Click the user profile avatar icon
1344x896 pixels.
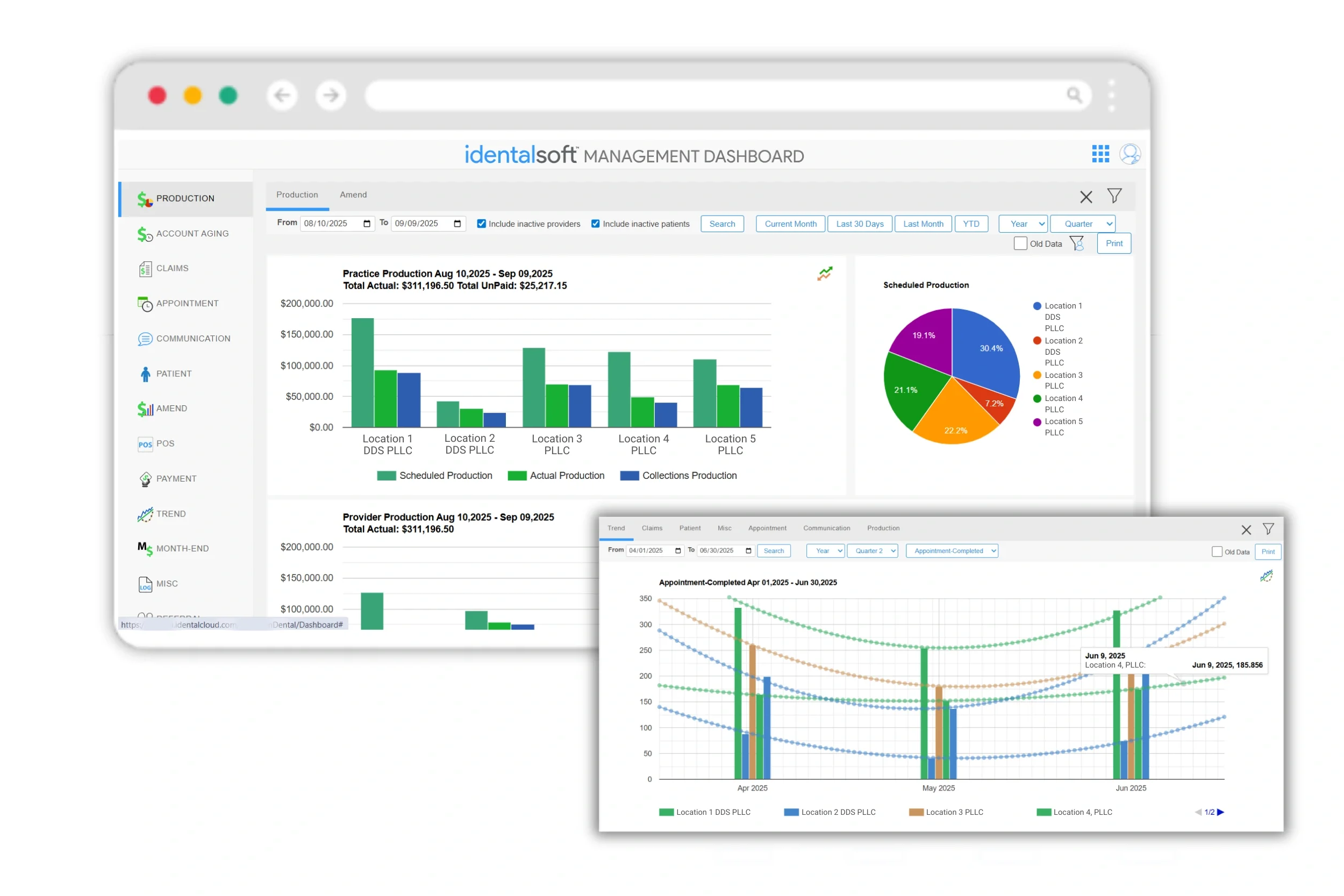tap(1129, 154)
